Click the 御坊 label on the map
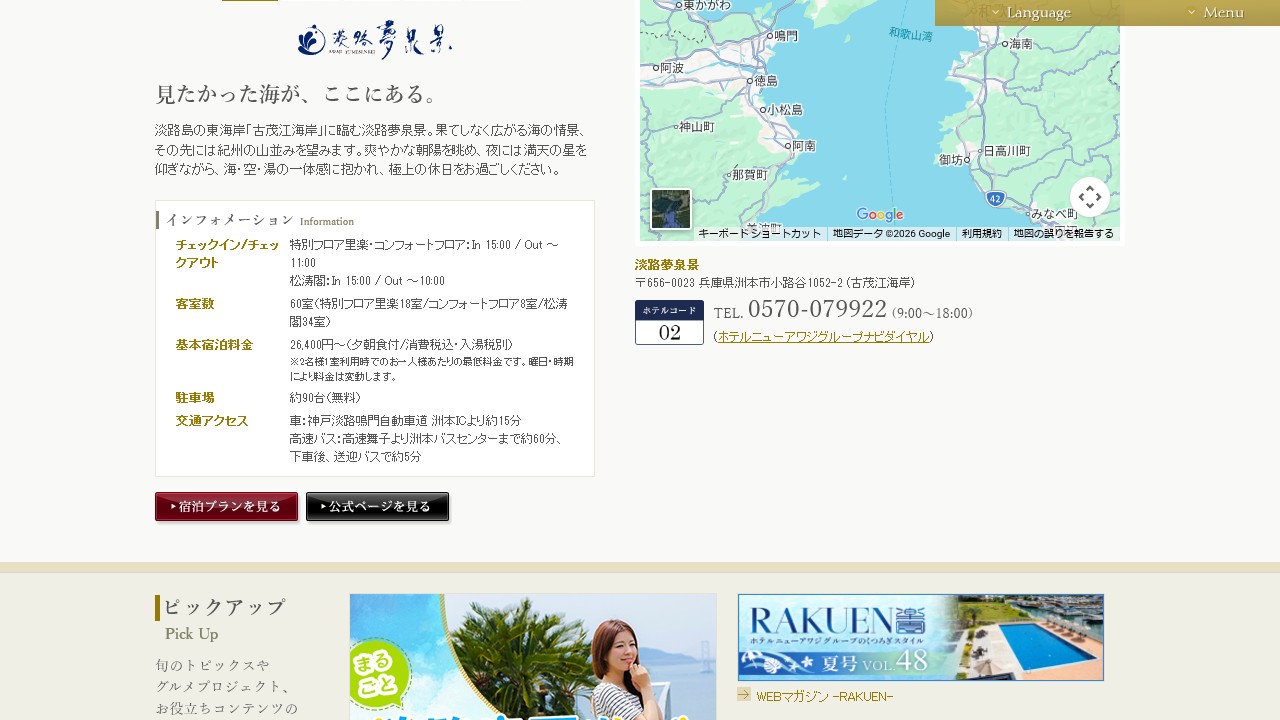Screen dimensions: 1280x720 coord(951,160)
